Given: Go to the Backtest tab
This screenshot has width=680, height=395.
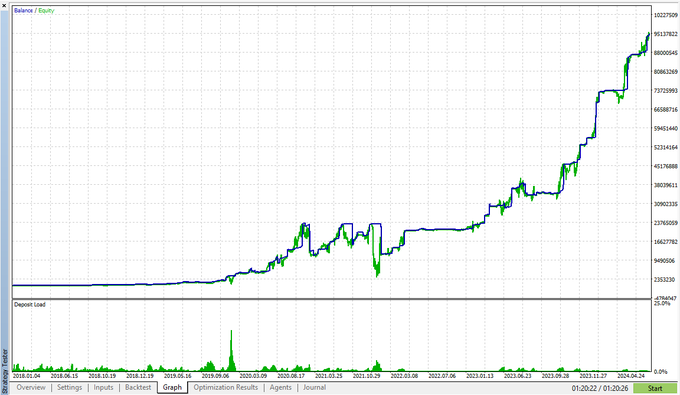Looking at the screenshot, I should point(138,387).
